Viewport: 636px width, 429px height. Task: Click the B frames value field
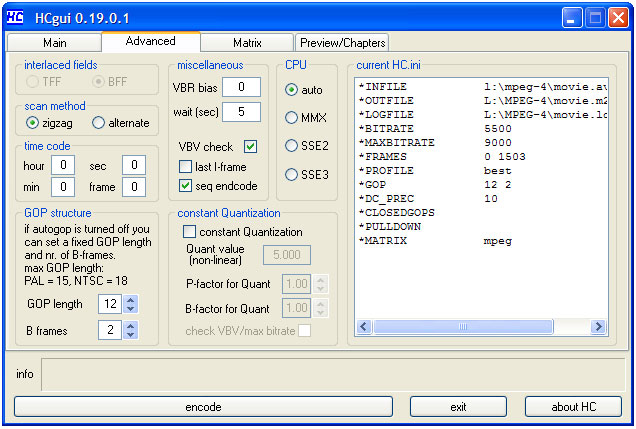click(x=110, y=330)
